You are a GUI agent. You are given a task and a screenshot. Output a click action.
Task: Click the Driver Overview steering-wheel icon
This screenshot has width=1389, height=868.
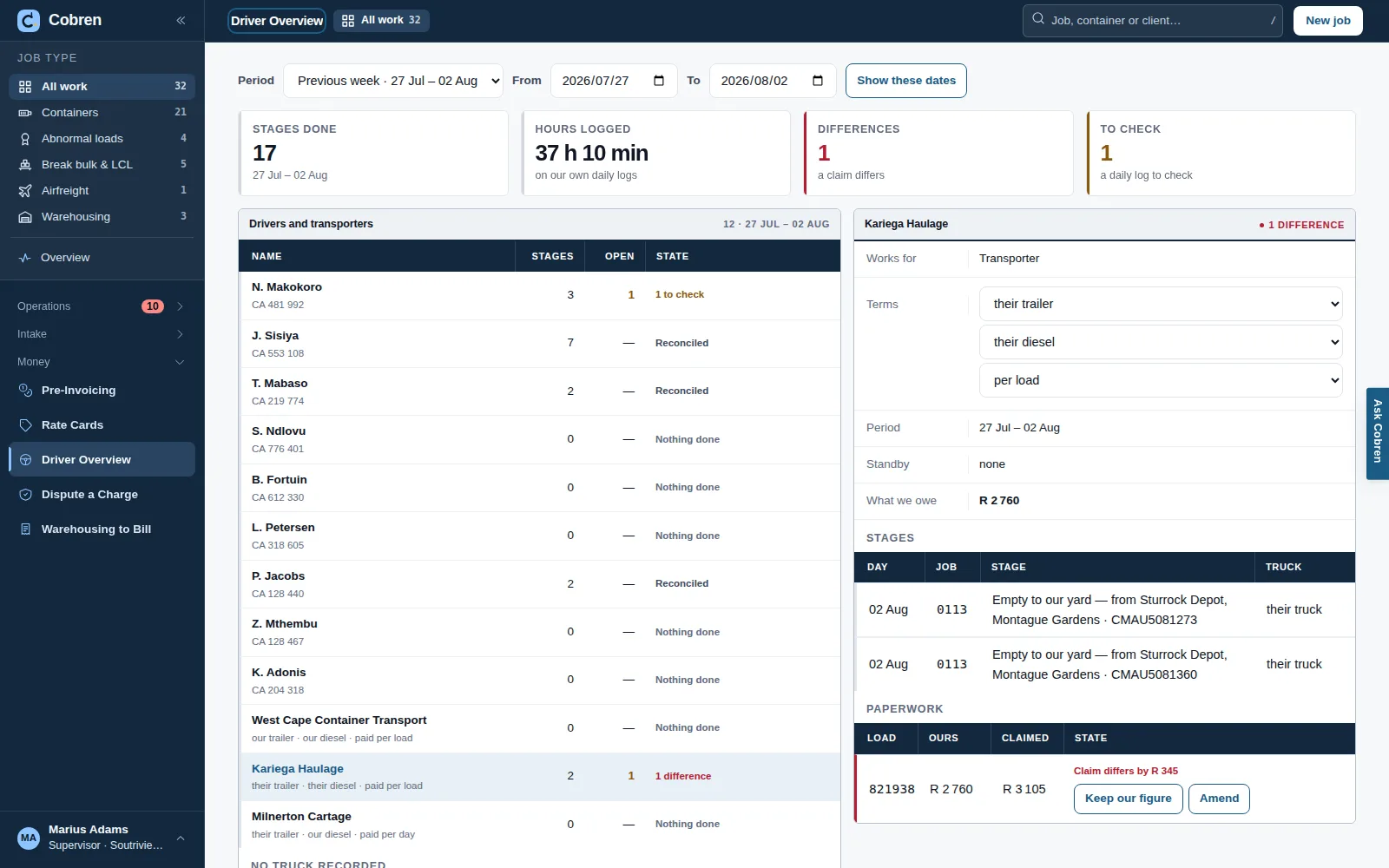(x=25, y=460)
